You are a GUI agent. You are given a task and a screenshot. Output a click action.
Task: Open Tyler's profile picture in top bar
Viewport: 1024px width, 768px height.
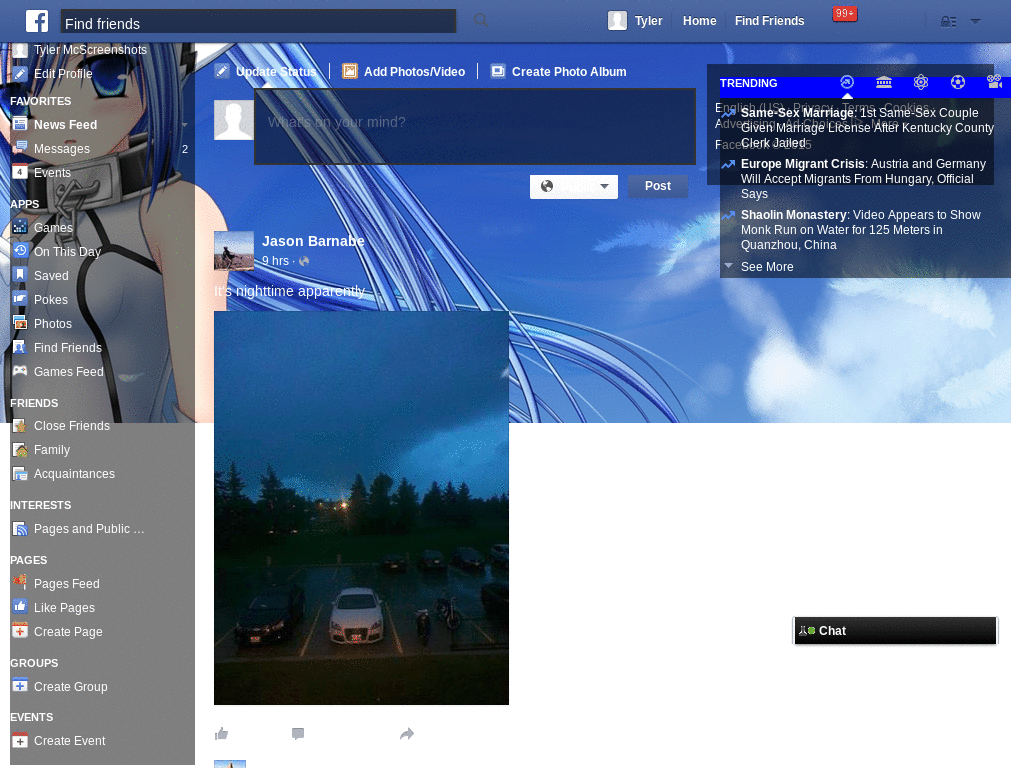pos(617,21)
